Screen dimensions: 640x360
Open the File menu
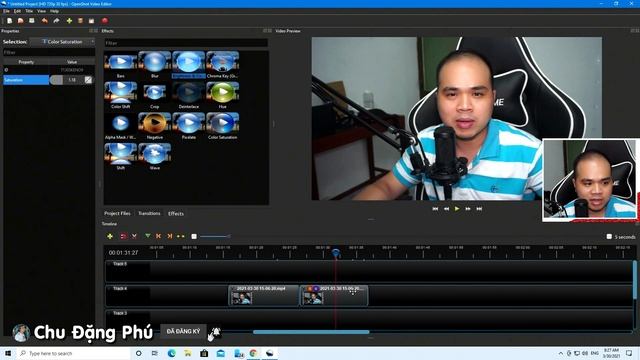[6, 11]
